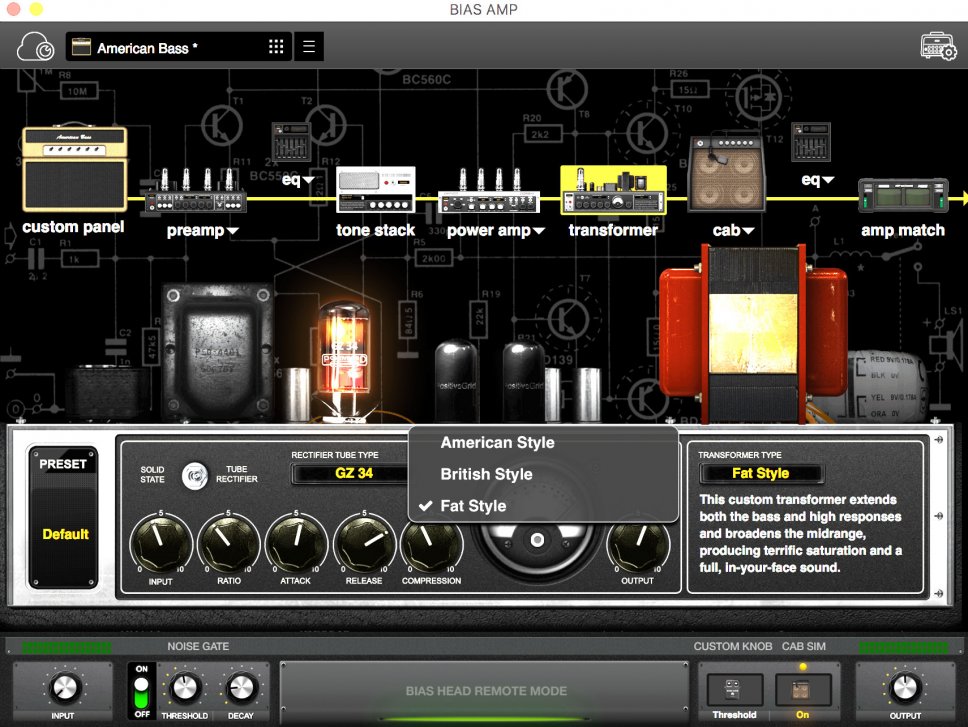Click the compressor Ratio knob
The height and width of the screenshot is (727, 968).
[x=229, y=544]
